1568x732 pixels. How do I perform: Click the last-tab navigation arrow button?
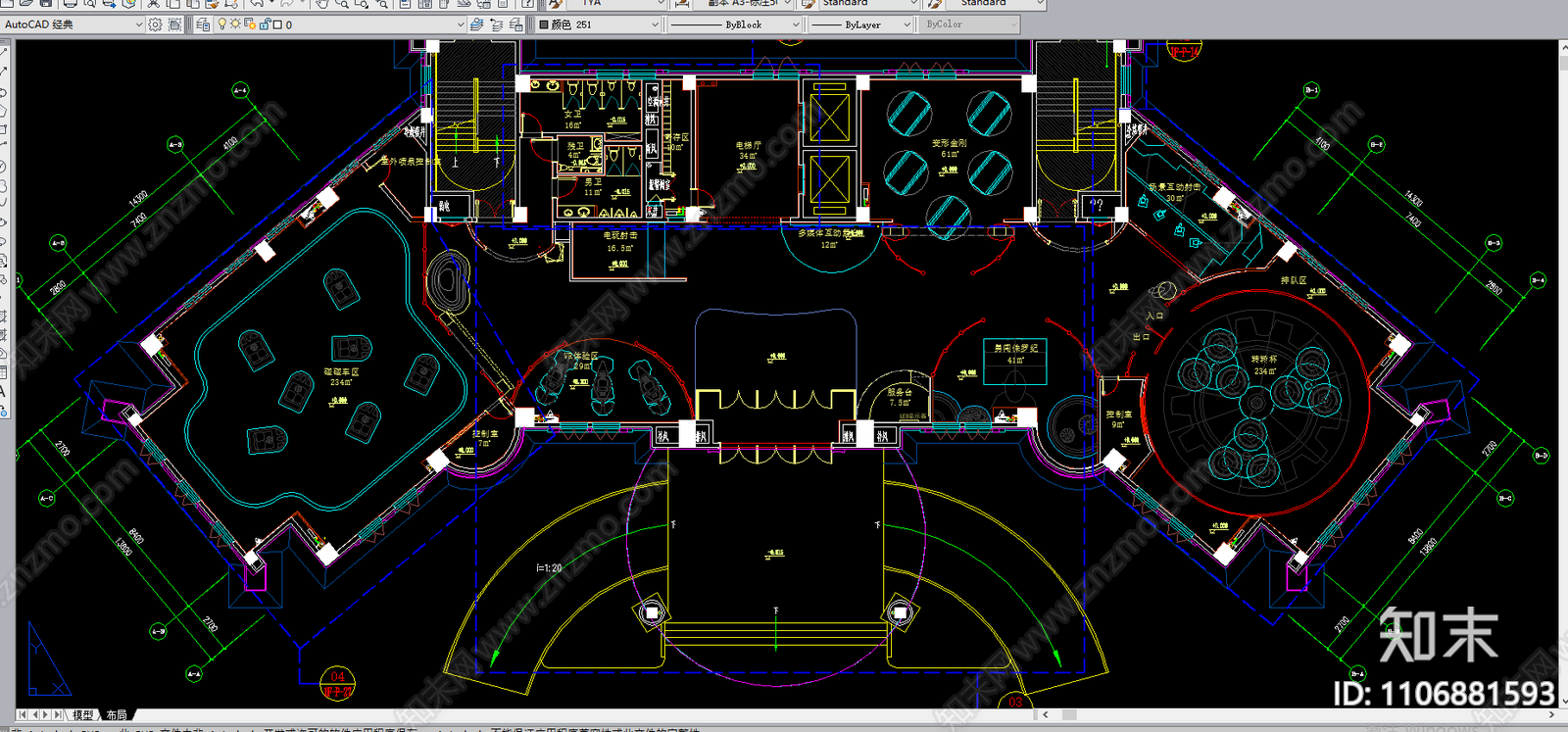(59, 715)
